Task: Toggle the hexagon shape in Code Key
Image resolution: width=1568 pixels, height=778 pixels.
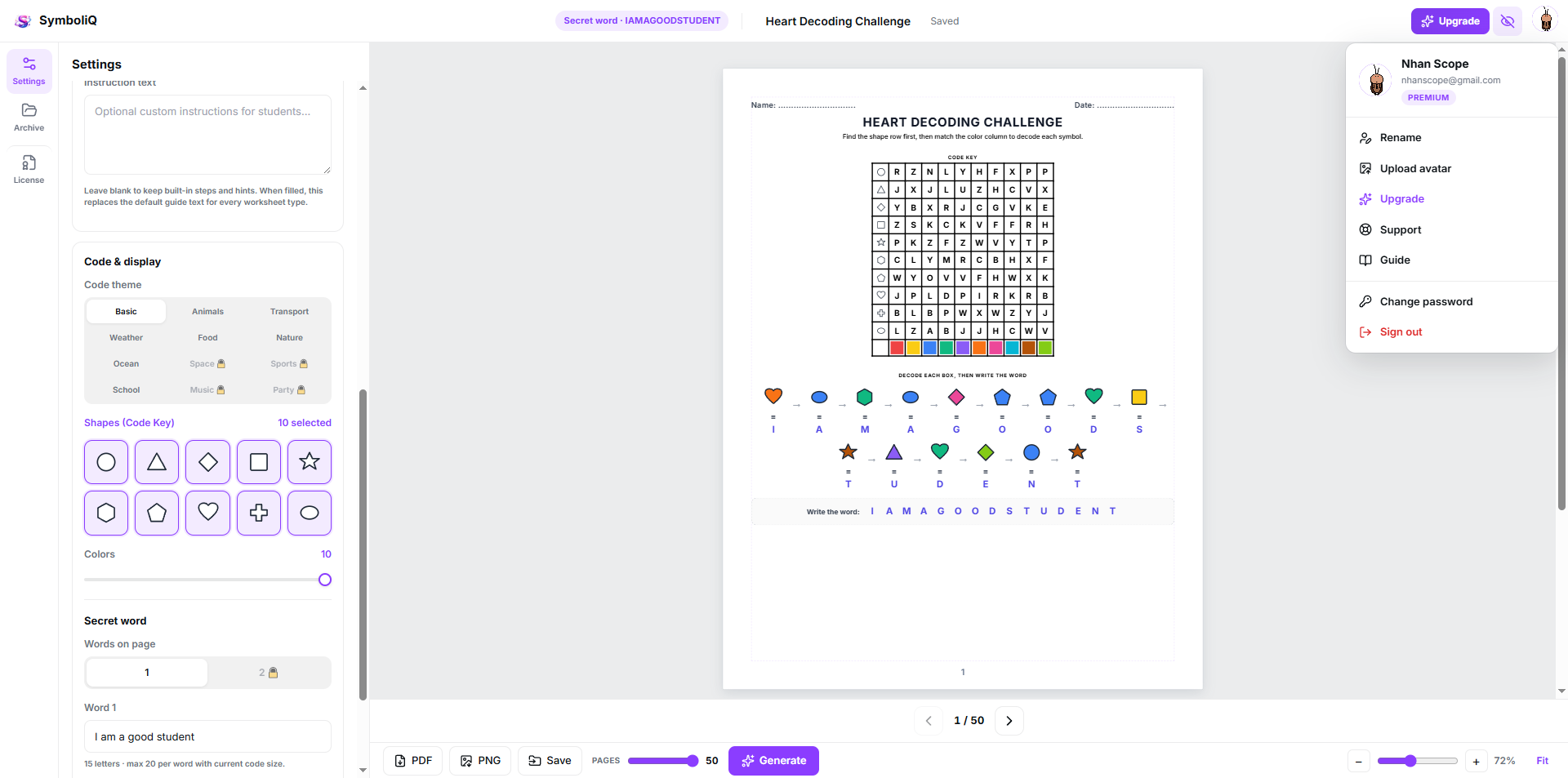Action: pyautogui.click(x=106, y=513)
